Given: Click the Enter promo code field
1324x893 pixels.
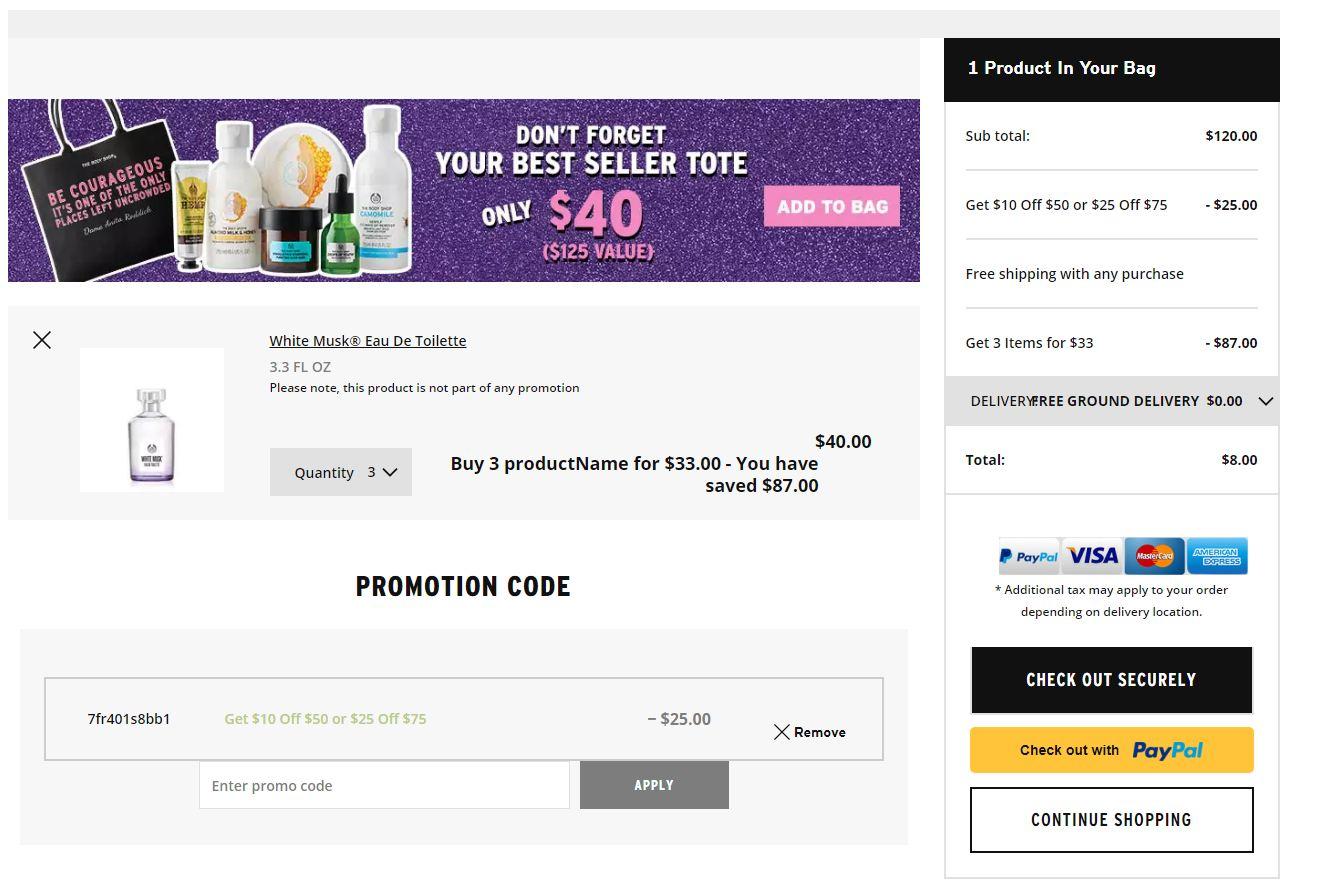Looking at the screenshot, I should 384,785.
